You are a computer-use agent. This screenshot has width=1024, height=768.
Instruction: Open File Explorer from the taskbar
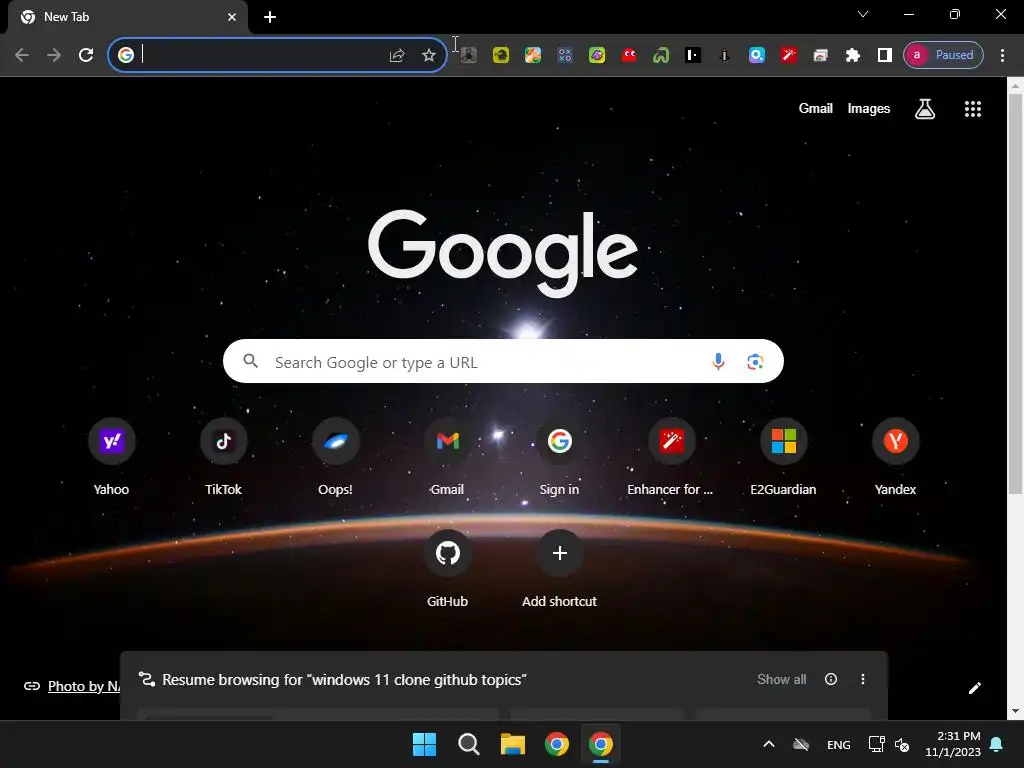click(513, 744)
